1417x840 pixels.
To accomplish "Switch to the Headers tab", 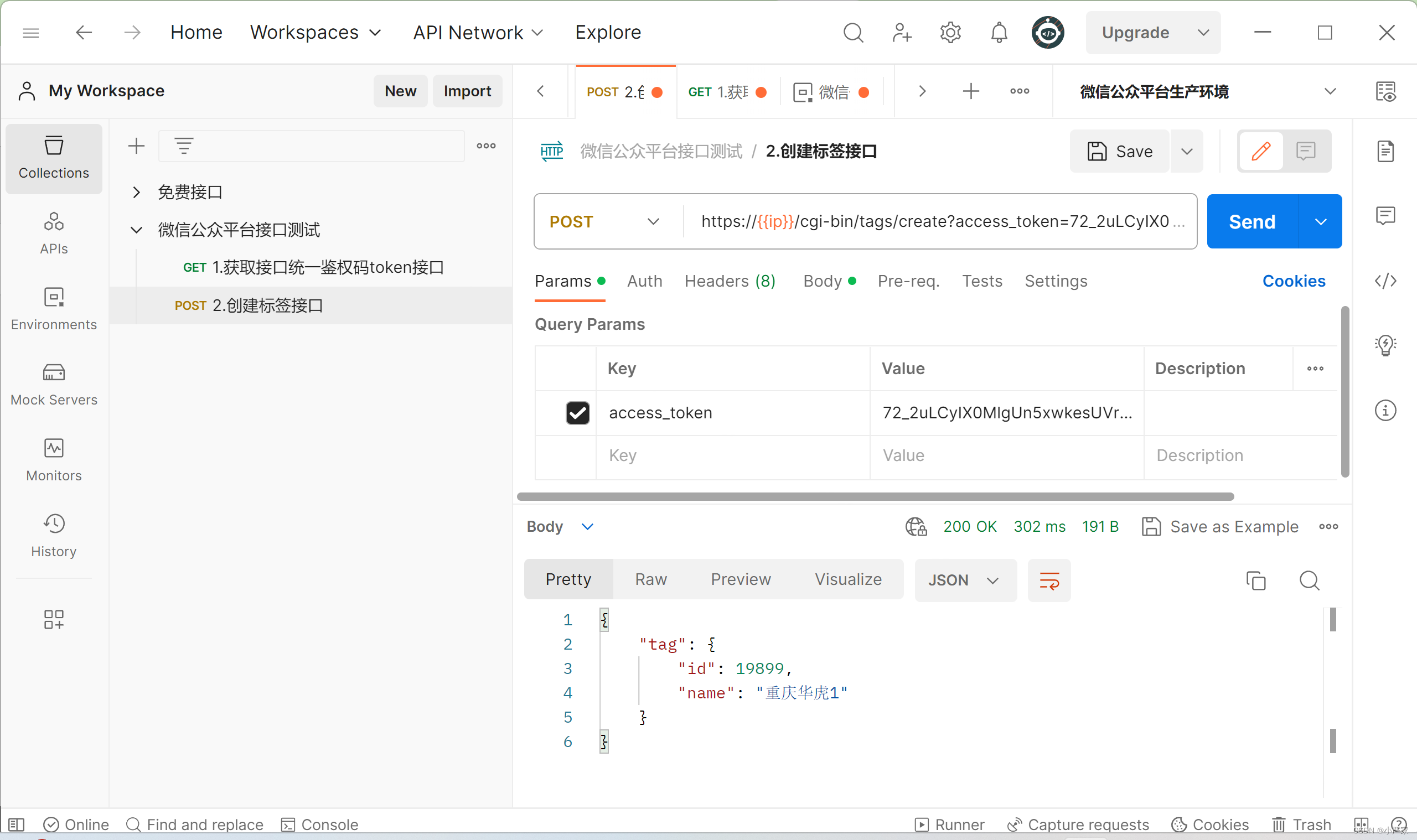I will 729,281.
